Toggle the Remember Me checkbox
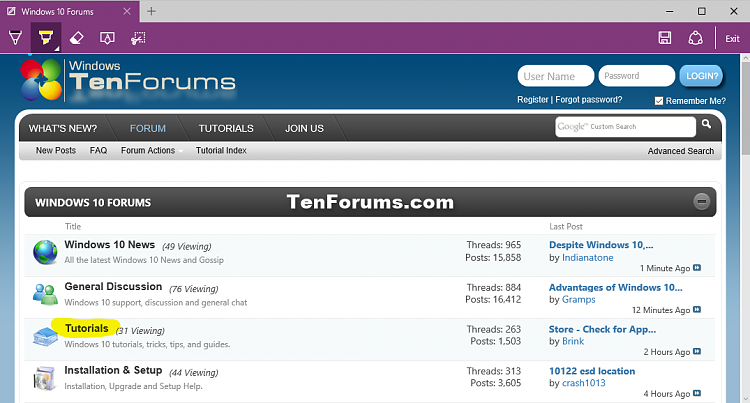This screenshot has height=403, width=750. click(x=659, y=101)
